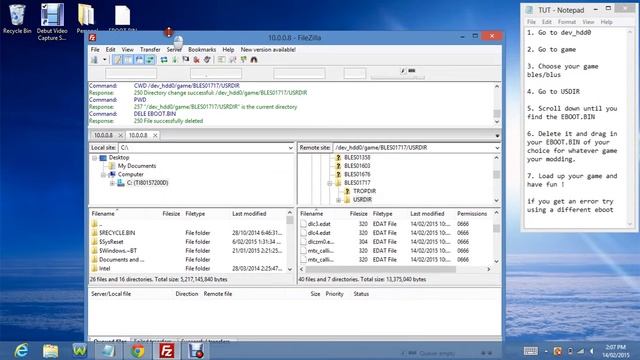The width and height of the screenshot is (640, 360).
Task: Open Google Chrome from taskbar
Action: click(x=138, y=351)
